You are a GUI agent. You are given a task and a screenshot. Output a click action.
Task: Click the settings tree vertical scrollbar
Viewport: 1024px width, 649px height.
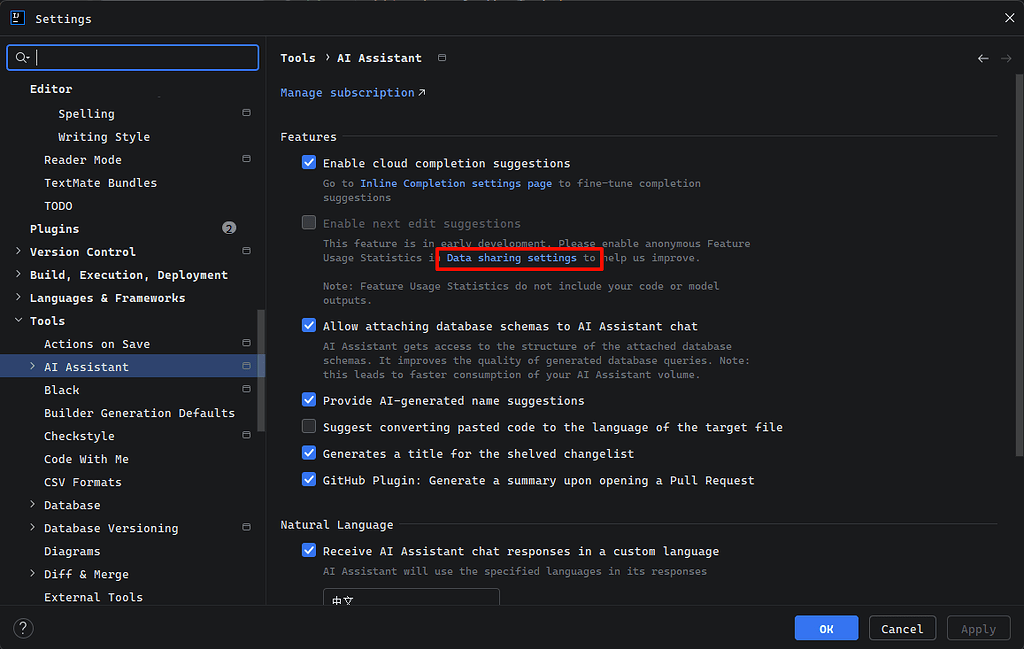click(x=261, y=370)
